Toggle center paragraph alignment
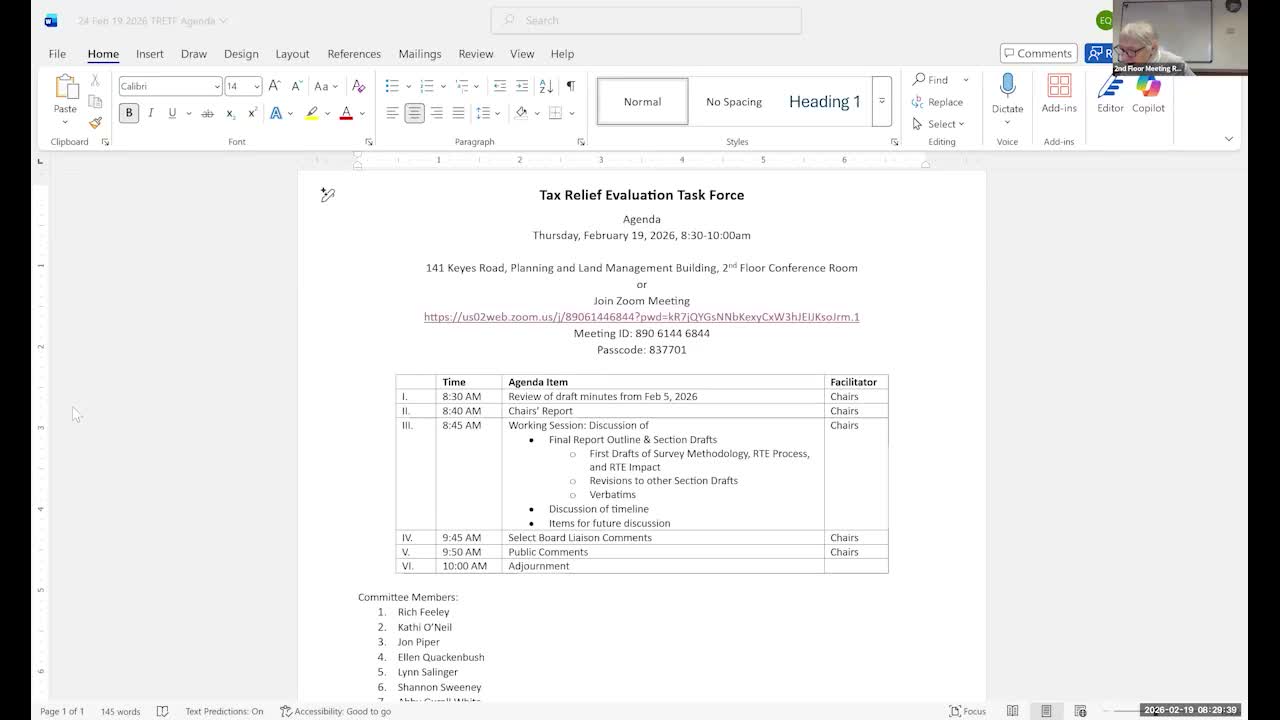The width and height of the screenshot is (1280, 720). (414, 113)
